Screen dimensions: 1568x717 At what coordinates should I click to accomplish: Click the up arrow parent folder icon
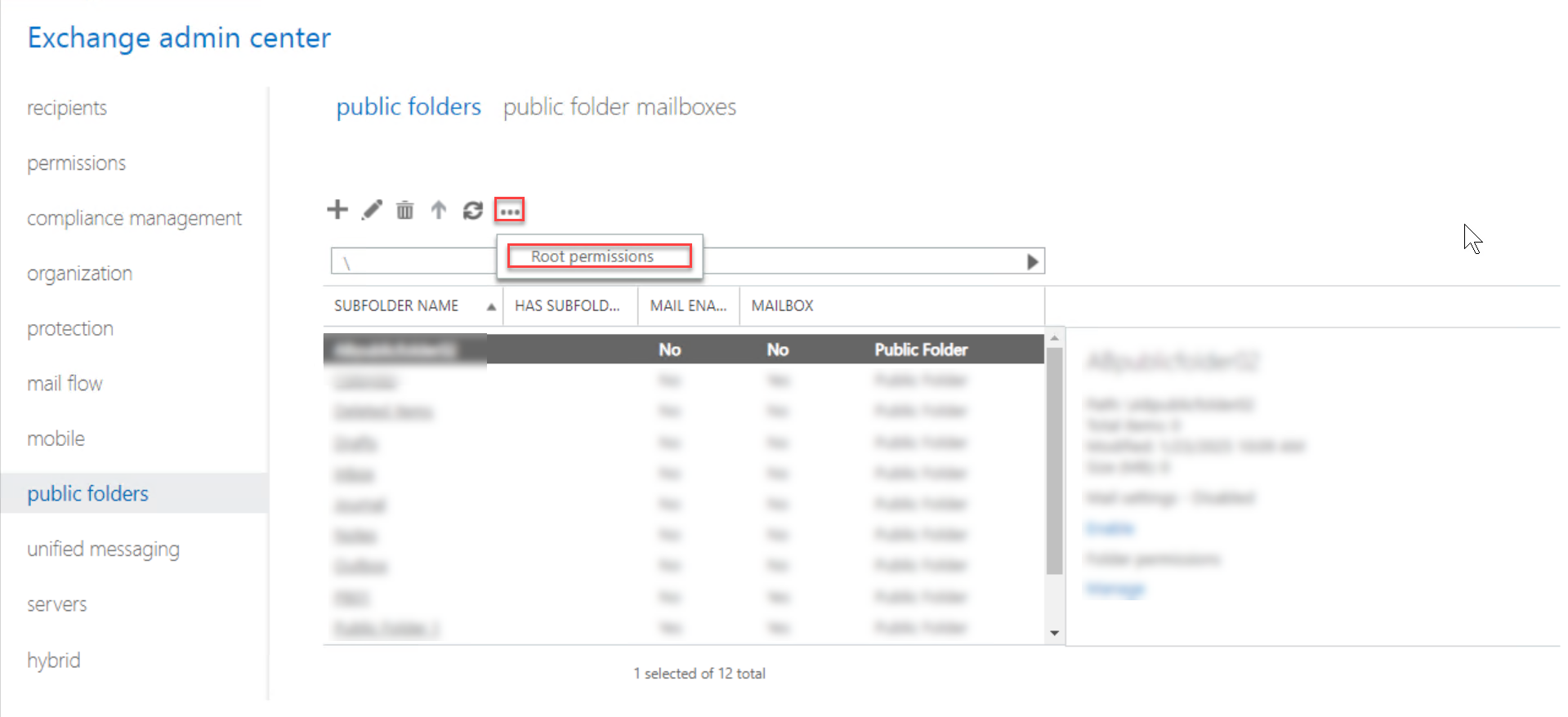coord(439,210)
